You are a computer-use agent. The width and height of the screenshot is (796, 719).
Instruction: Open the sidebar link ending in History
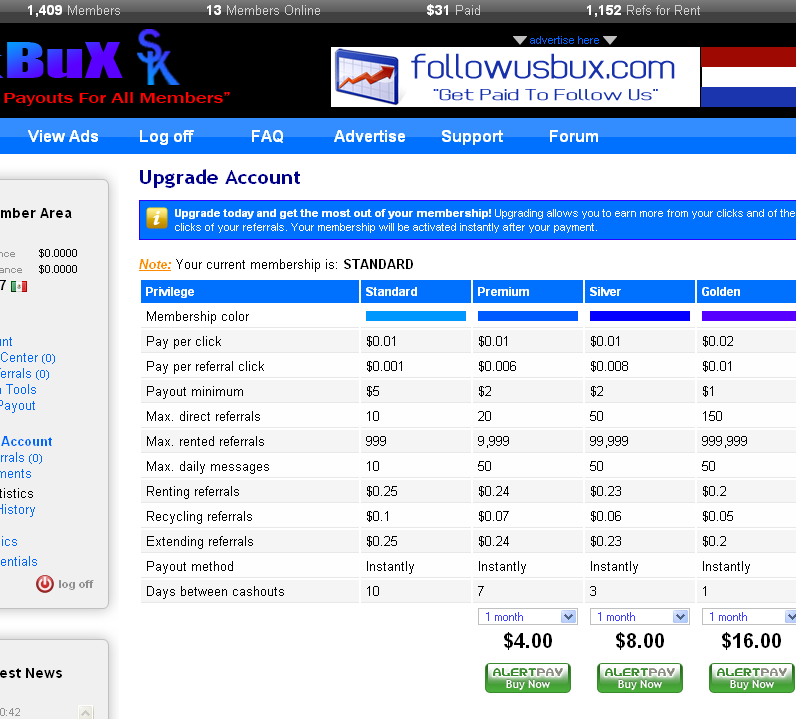[x=17, y=509]
